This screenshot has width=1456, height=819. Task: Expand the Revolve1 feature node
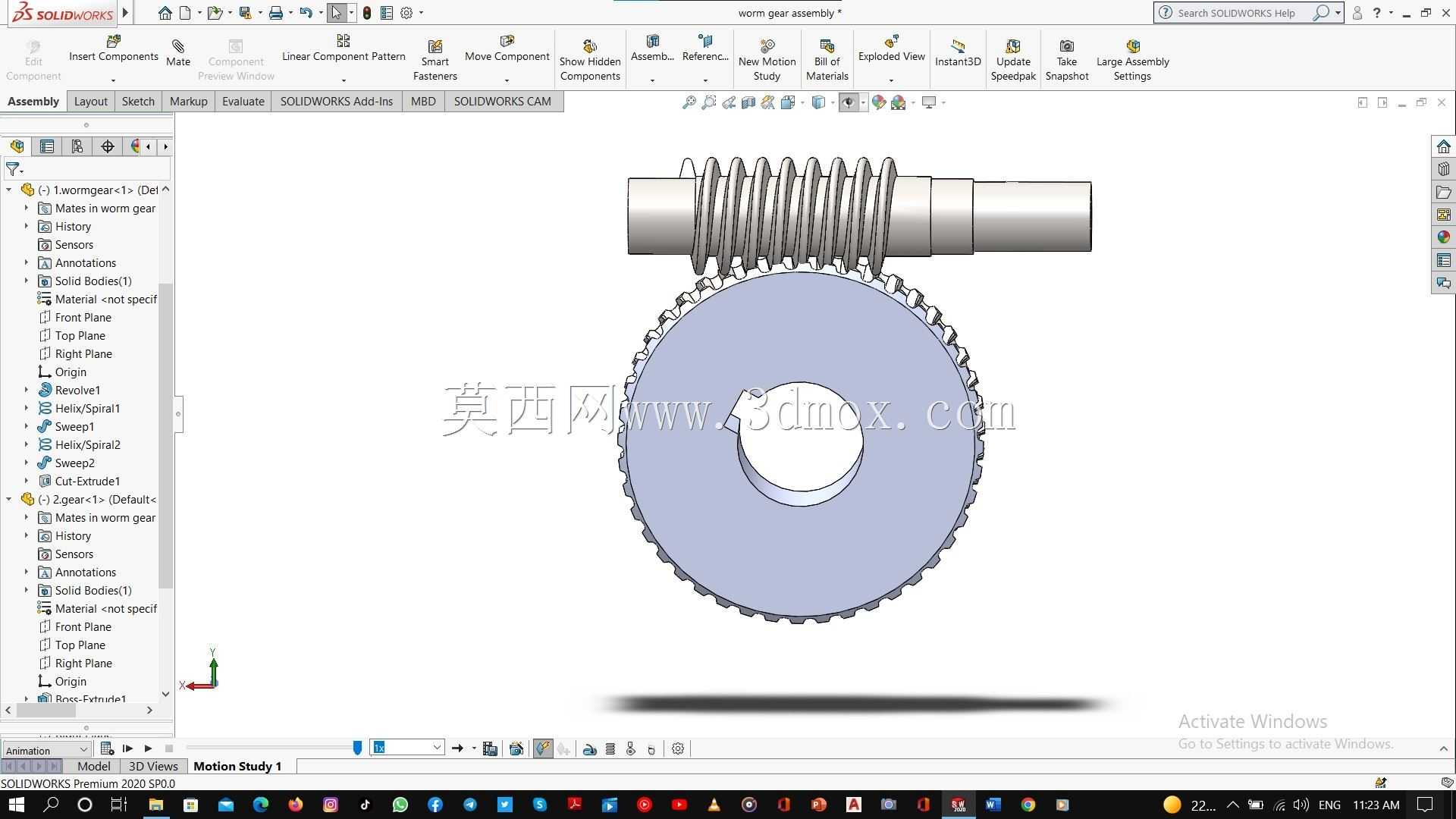[x=27, y=391]
